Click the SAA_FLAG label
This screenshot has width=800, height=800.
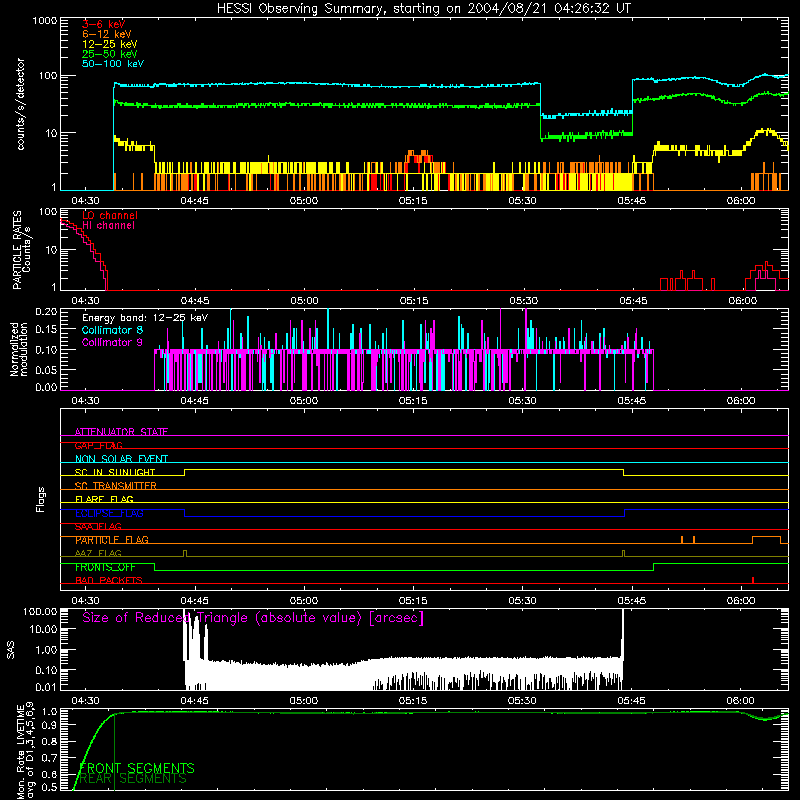(x=98, y=527)
